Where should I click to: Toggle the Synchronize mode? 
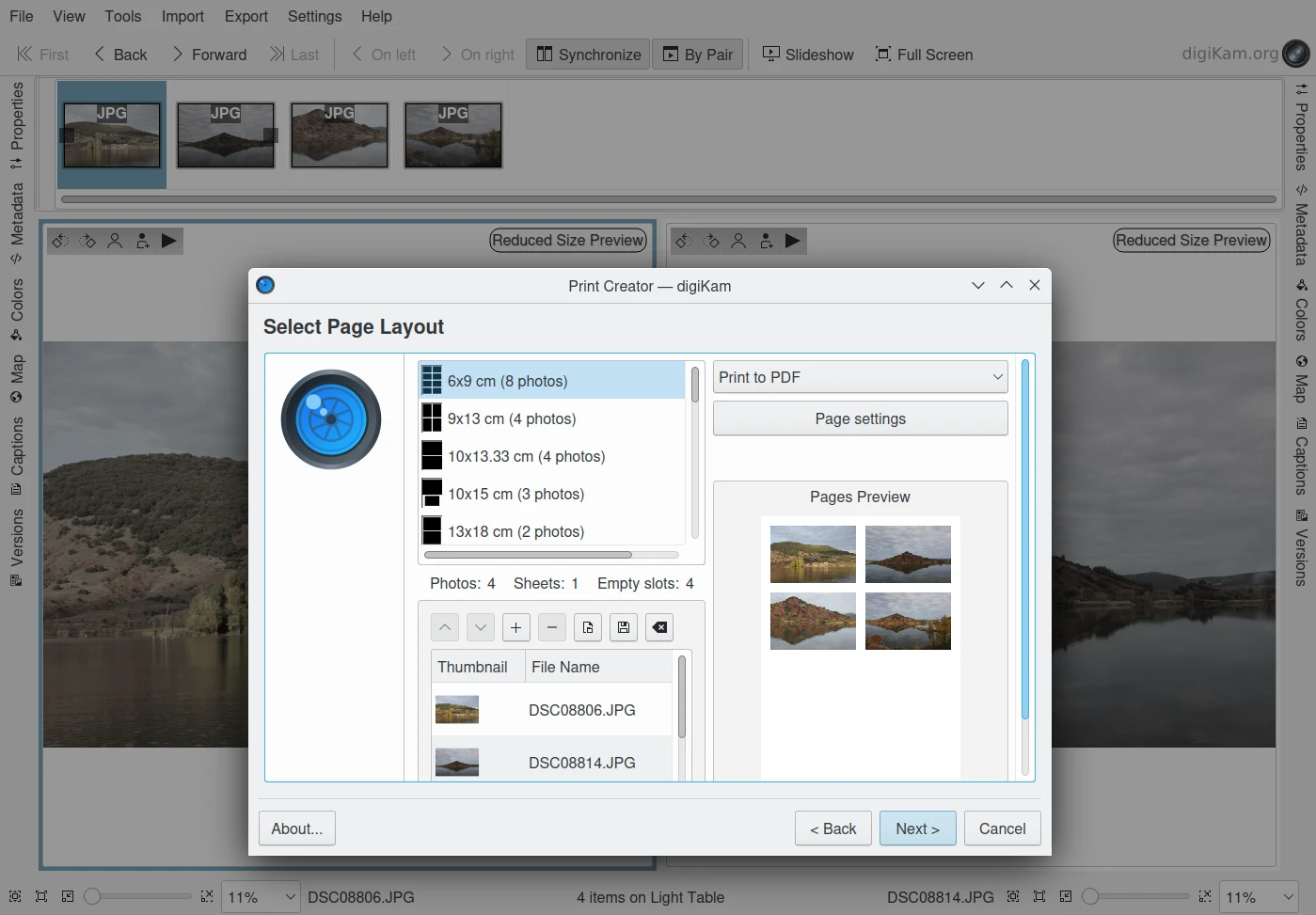coord(589,55)
